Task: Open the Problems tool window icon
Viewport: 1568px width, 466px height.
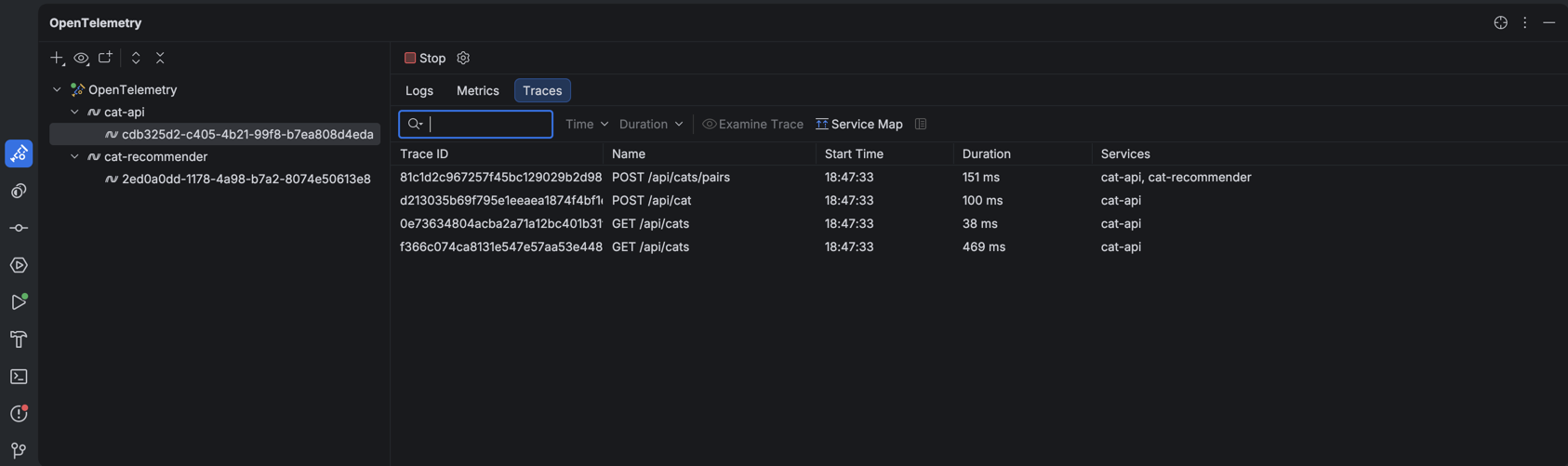Action: pos(19,414)
